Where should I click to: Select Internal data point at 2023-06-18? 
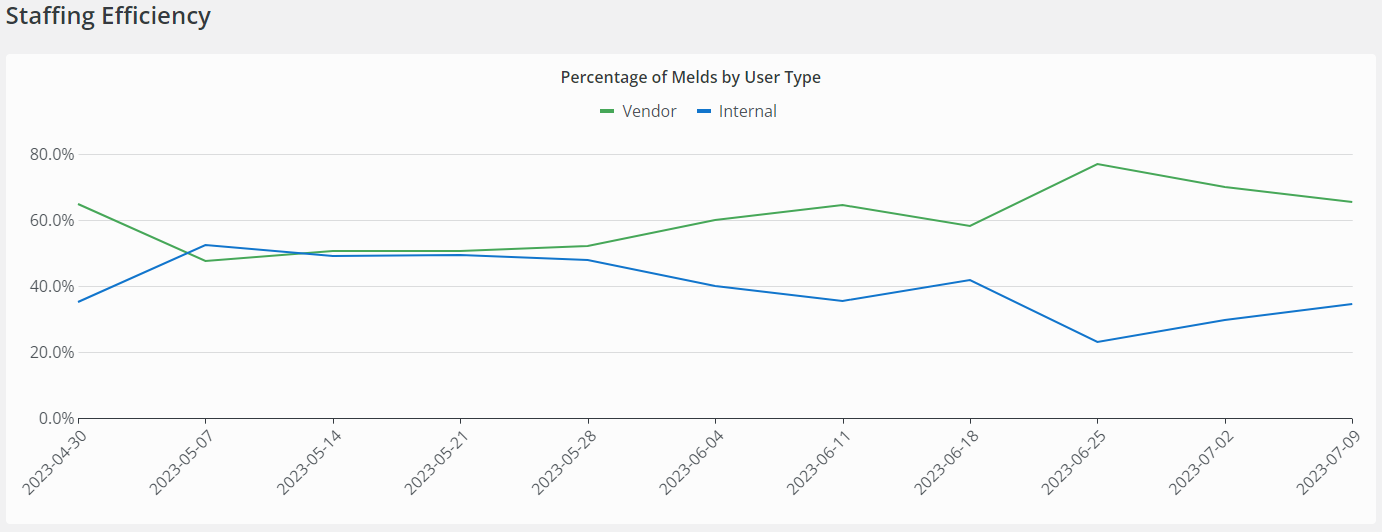[x=970, y=280]
